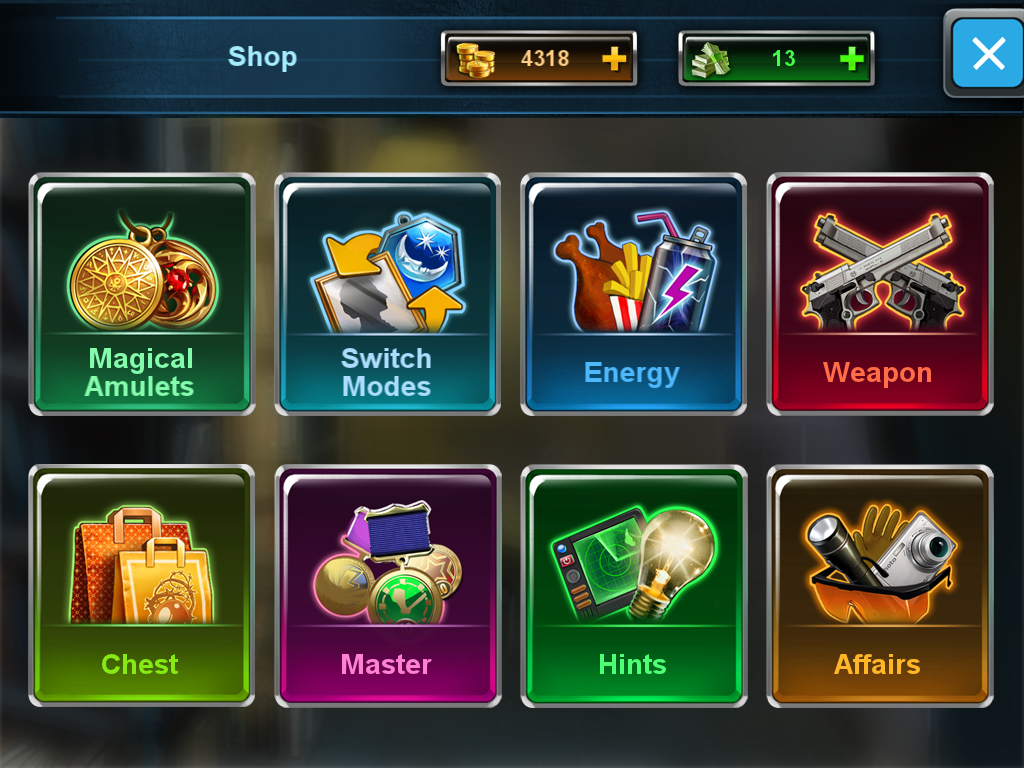The image size is (1024, 768).
Task: Open the Chest shopping bags icon
Action: click(x=143, y=566)
